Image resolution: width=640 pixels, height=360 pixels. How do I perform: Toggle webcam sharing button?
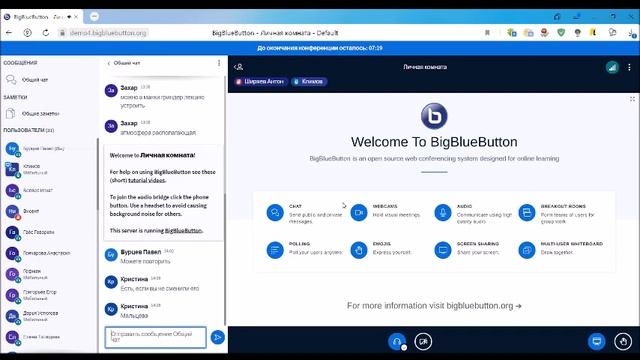tap(423, 342)
